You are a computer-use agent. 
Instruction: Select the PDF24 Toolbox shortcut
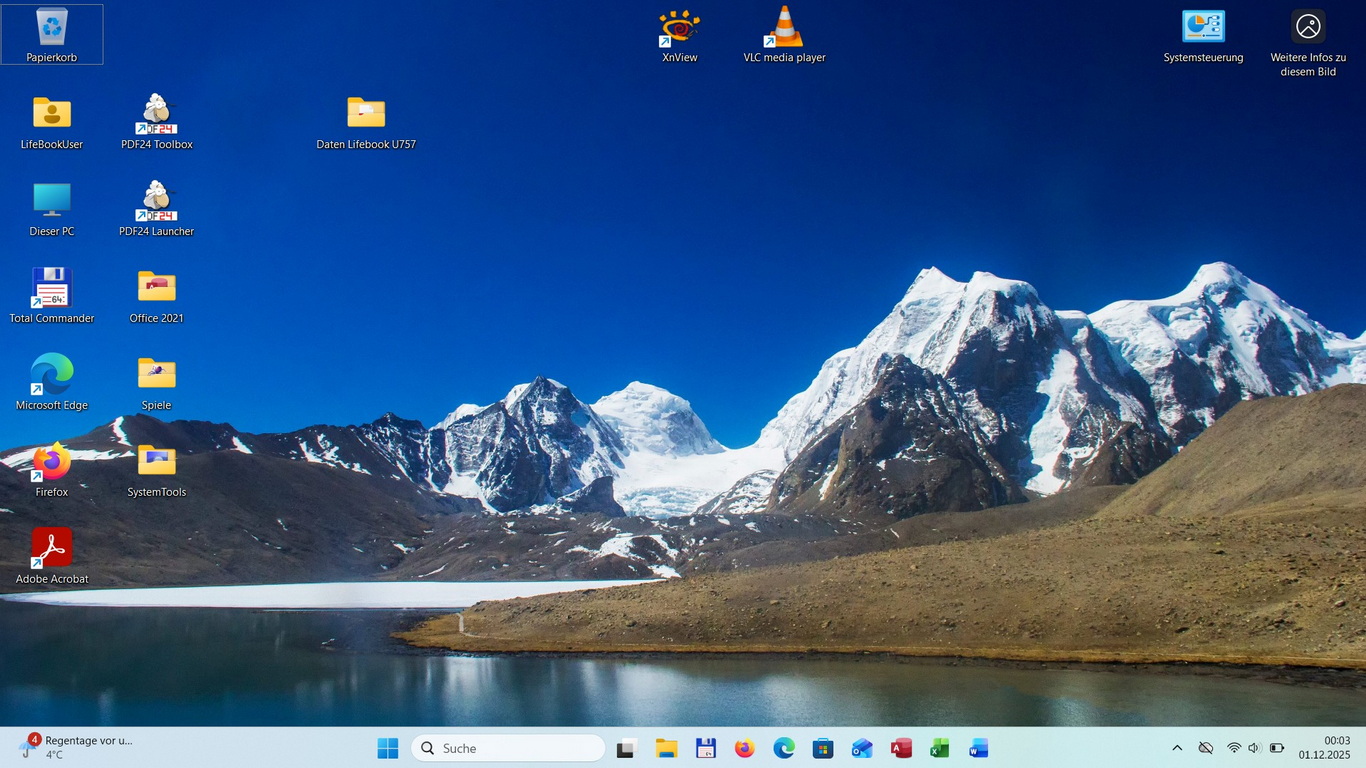[x=157, y=115]
